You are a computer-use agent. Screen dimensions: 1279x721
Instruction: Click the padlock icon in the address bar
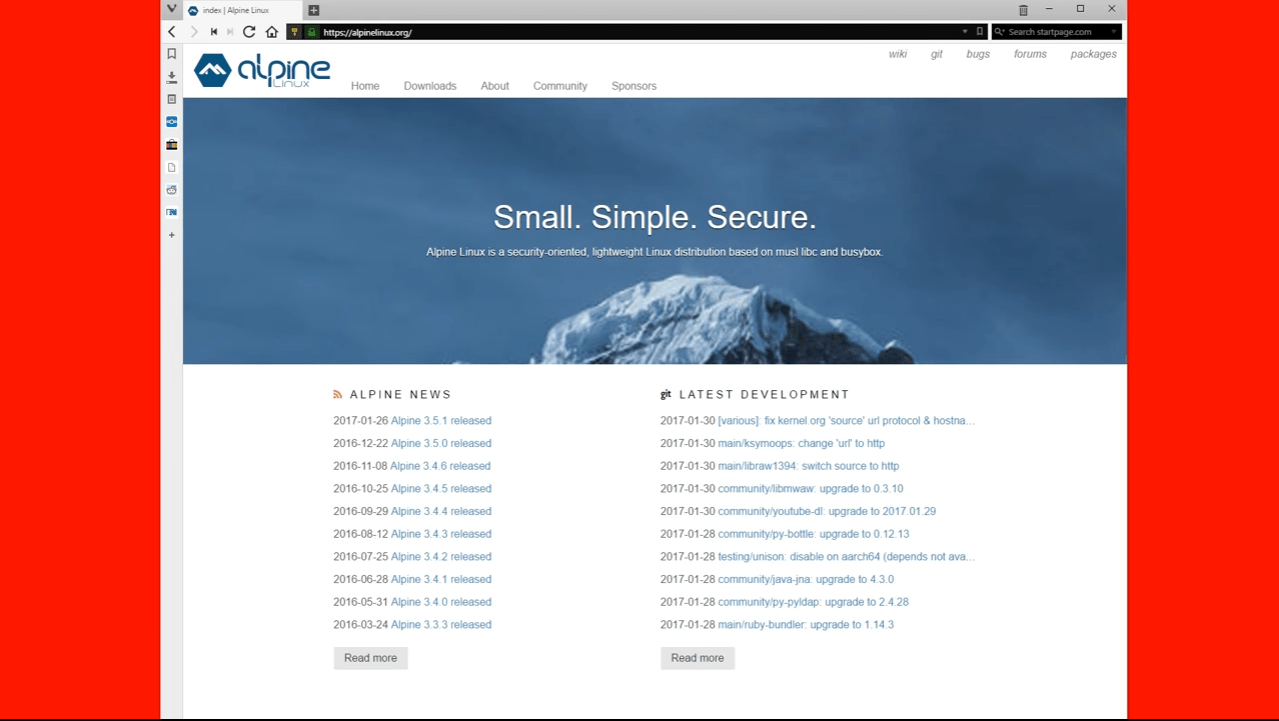click(312, 31)
